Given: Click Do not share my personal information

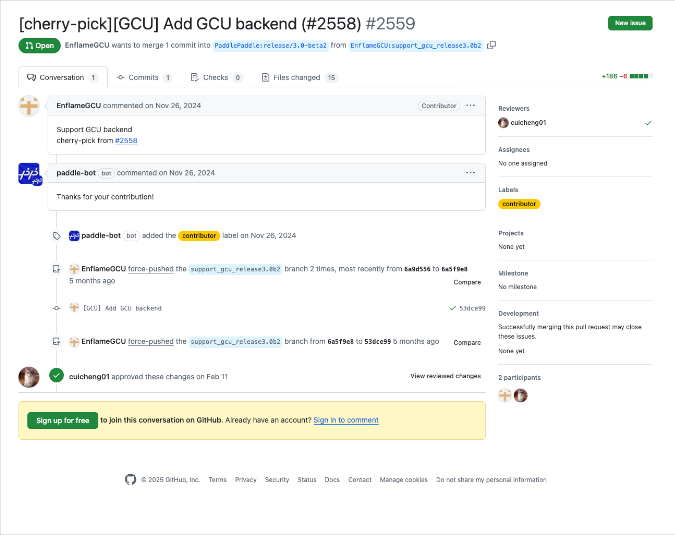Looking at the screenshot, I should click(491, 480).
